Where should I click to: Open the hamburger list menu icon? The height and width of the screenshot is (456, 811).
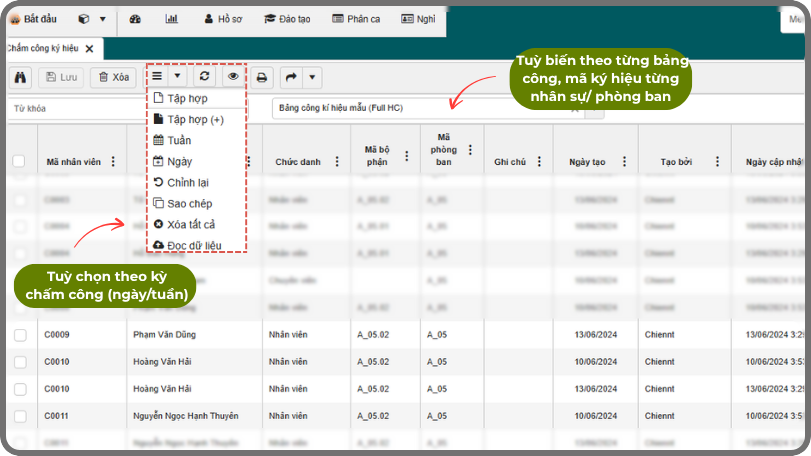pos(157,77)
